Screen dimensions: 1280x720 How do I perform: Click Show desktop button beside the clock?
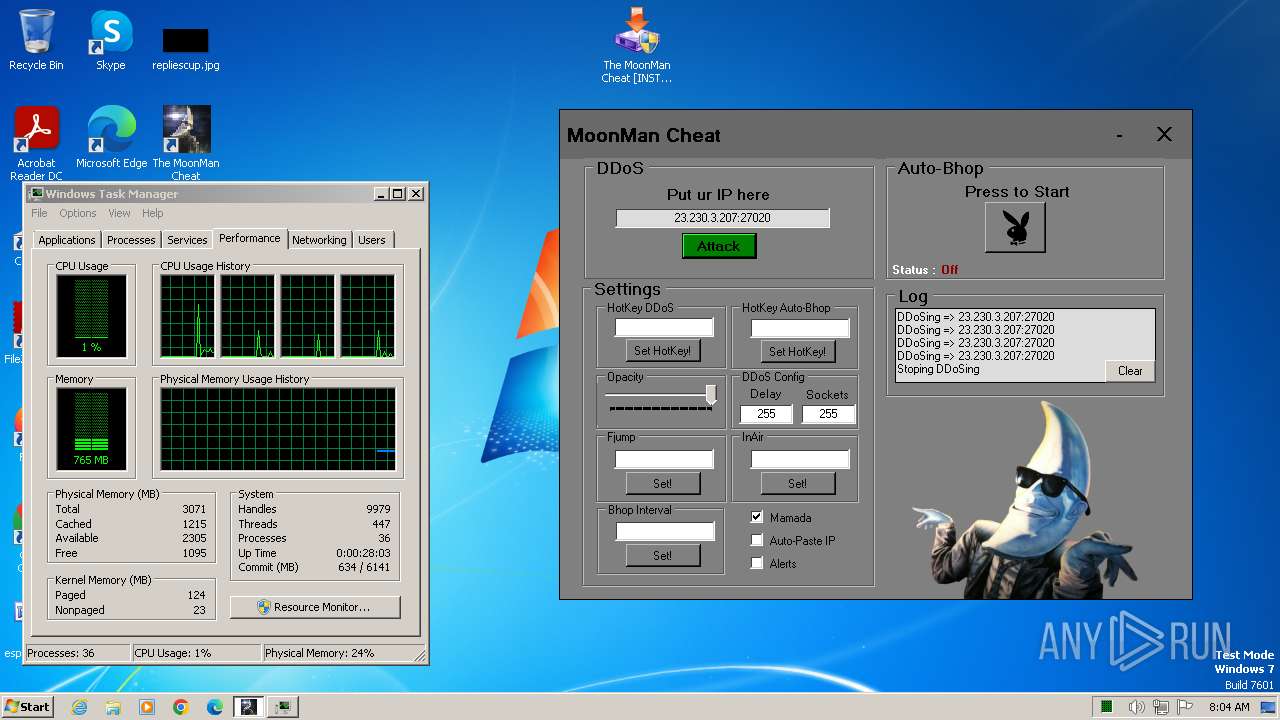[1269, 707]
